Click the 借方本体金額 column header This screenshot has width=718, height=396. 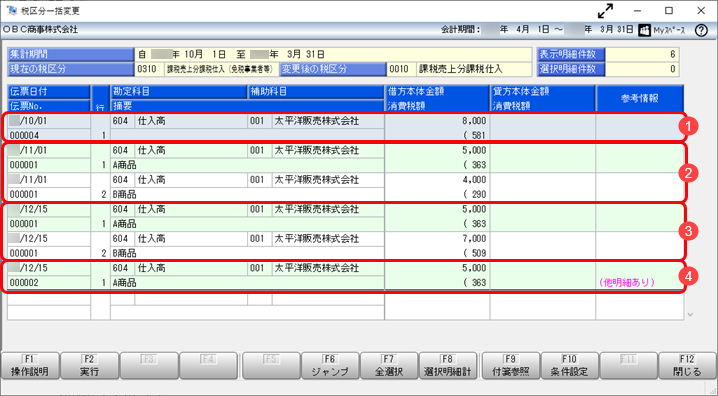coord(437,91)
